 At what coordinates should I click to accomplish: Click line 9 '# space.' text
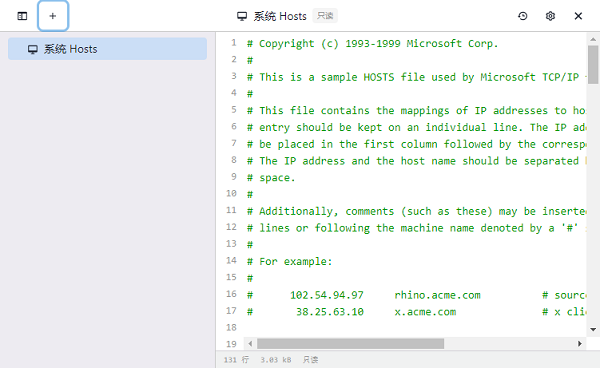[271, 178]
